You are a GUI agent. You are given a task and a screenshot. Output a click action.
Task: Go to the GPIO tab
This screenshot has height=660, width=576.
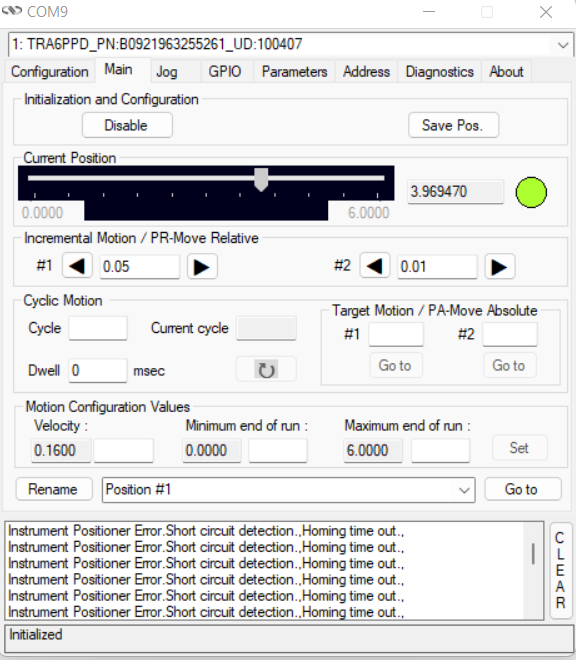(225, 72)
